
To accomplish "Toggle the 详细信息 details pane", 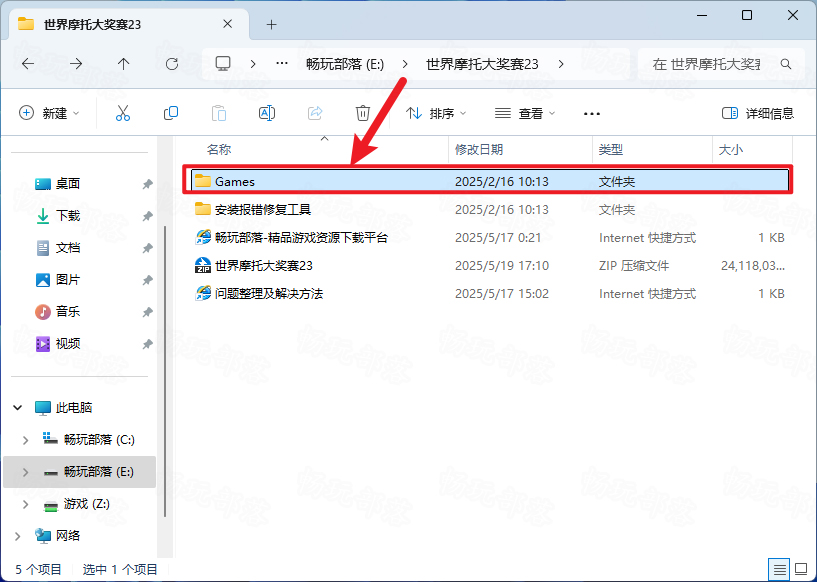I will (x=758, y=113).
